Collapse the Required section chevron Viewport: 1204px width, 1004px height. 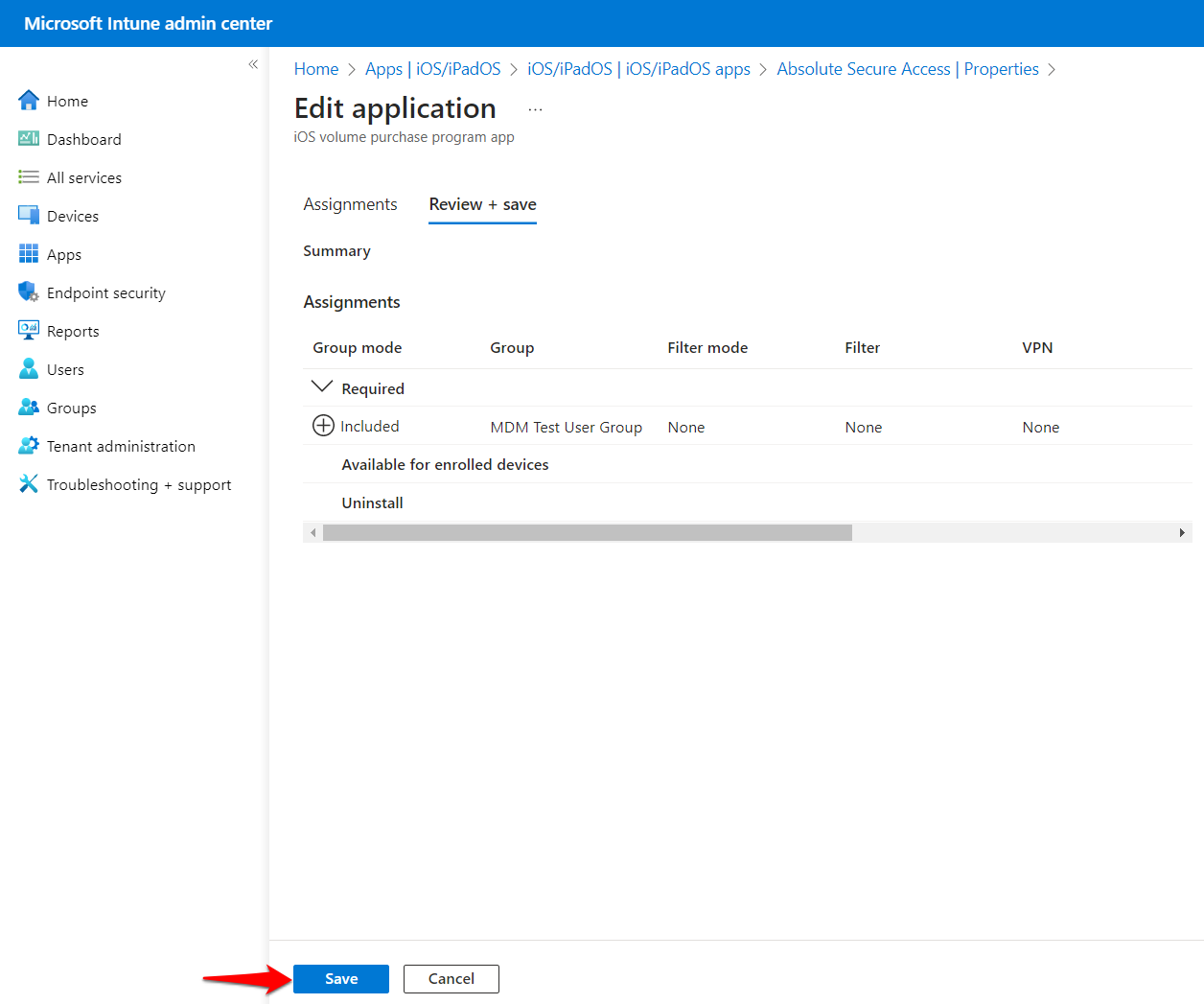coord(322,386)
